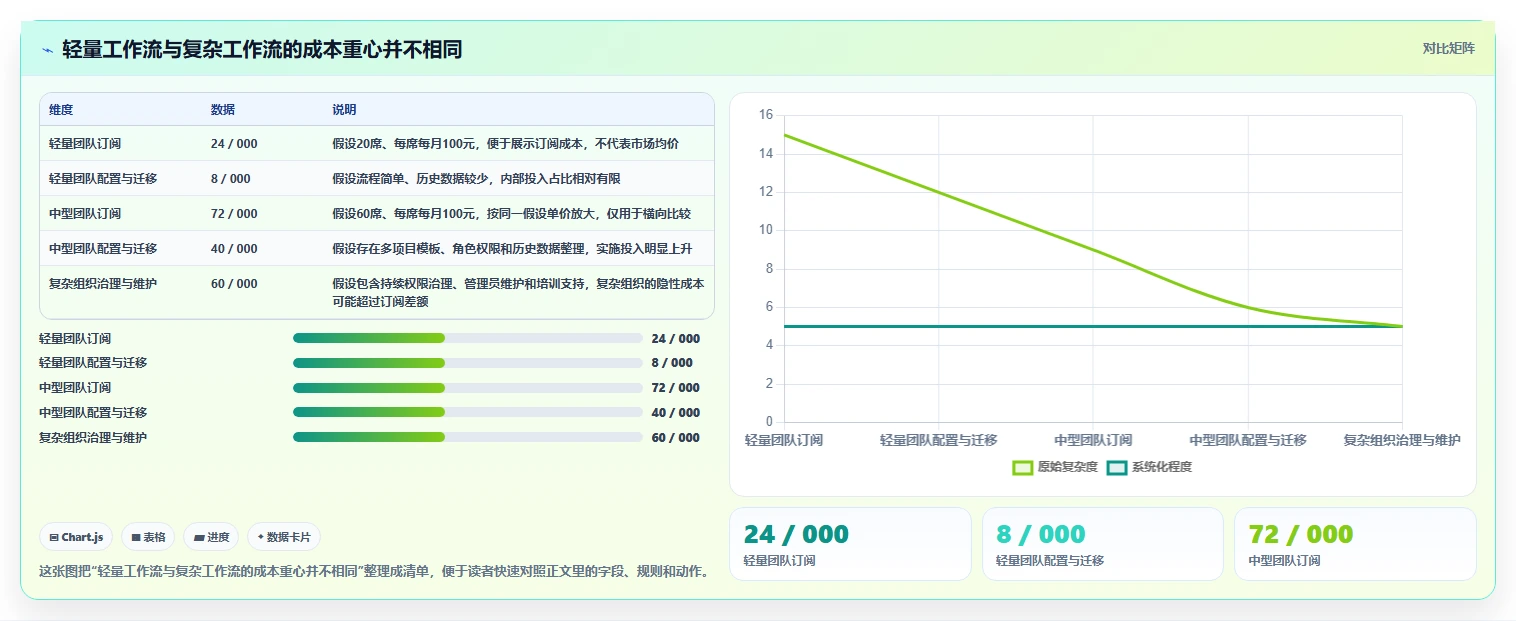Click the 轻量团队订阅 progress bar
The image size is (1516, 621).
(x=467, y=338)
